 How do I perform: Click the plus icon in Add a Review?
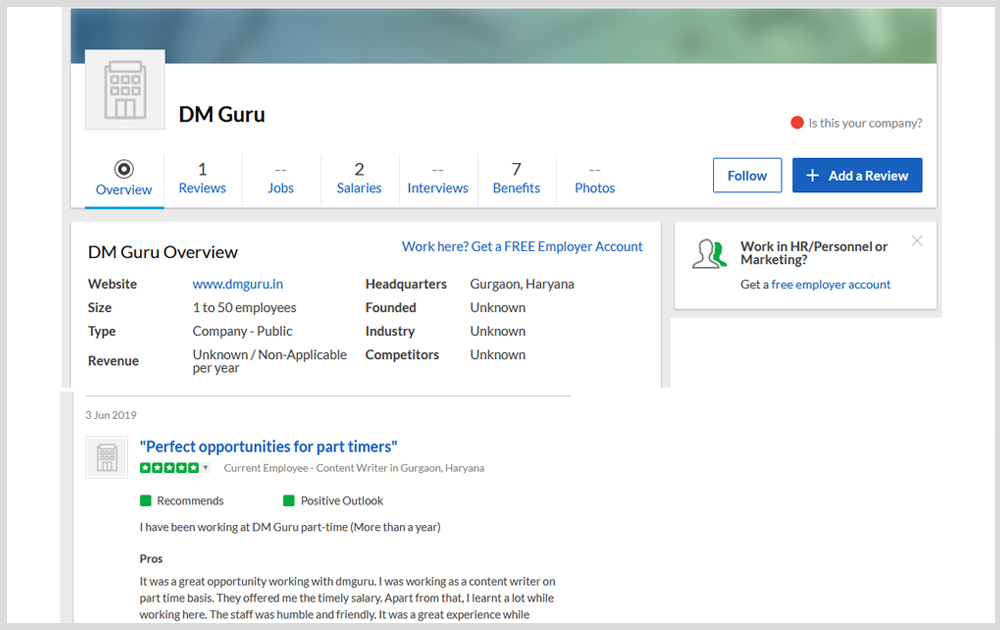click(812, 175)
